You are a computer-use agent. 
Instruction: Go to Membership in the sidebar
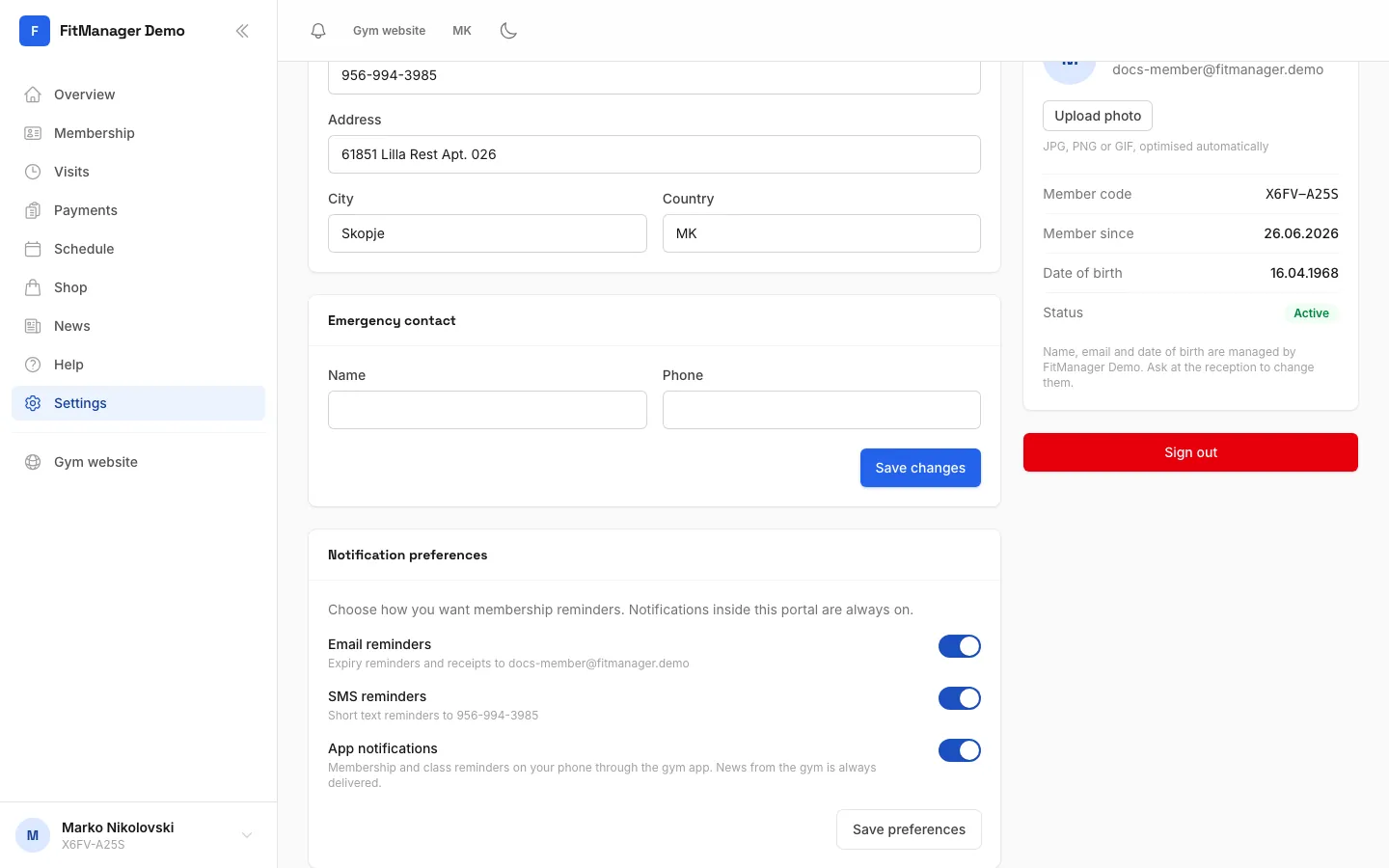(138, 133)
